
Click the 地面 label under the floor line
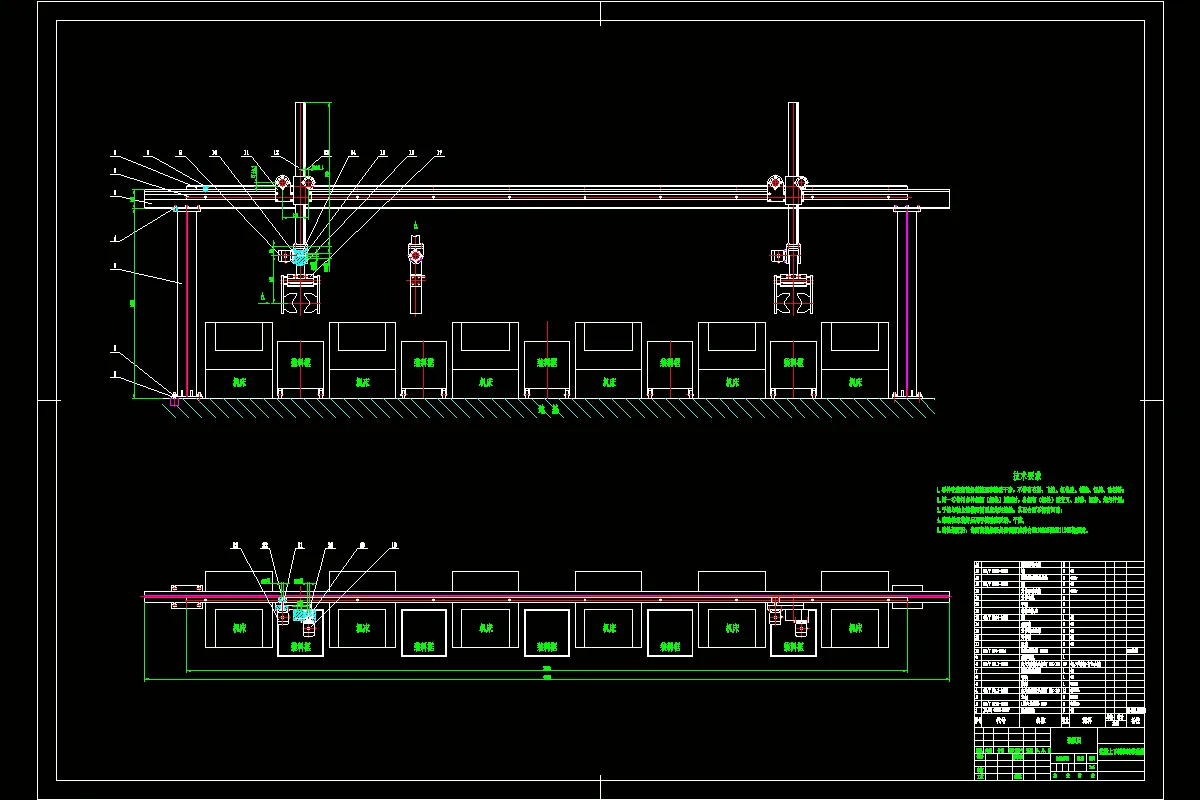tap(547, 409)
